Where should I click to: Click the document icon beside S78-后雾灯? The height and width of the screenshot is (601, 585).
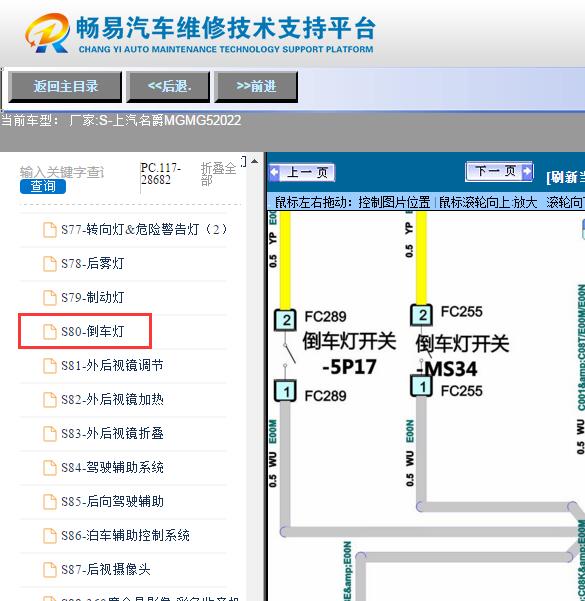[49, 264]
